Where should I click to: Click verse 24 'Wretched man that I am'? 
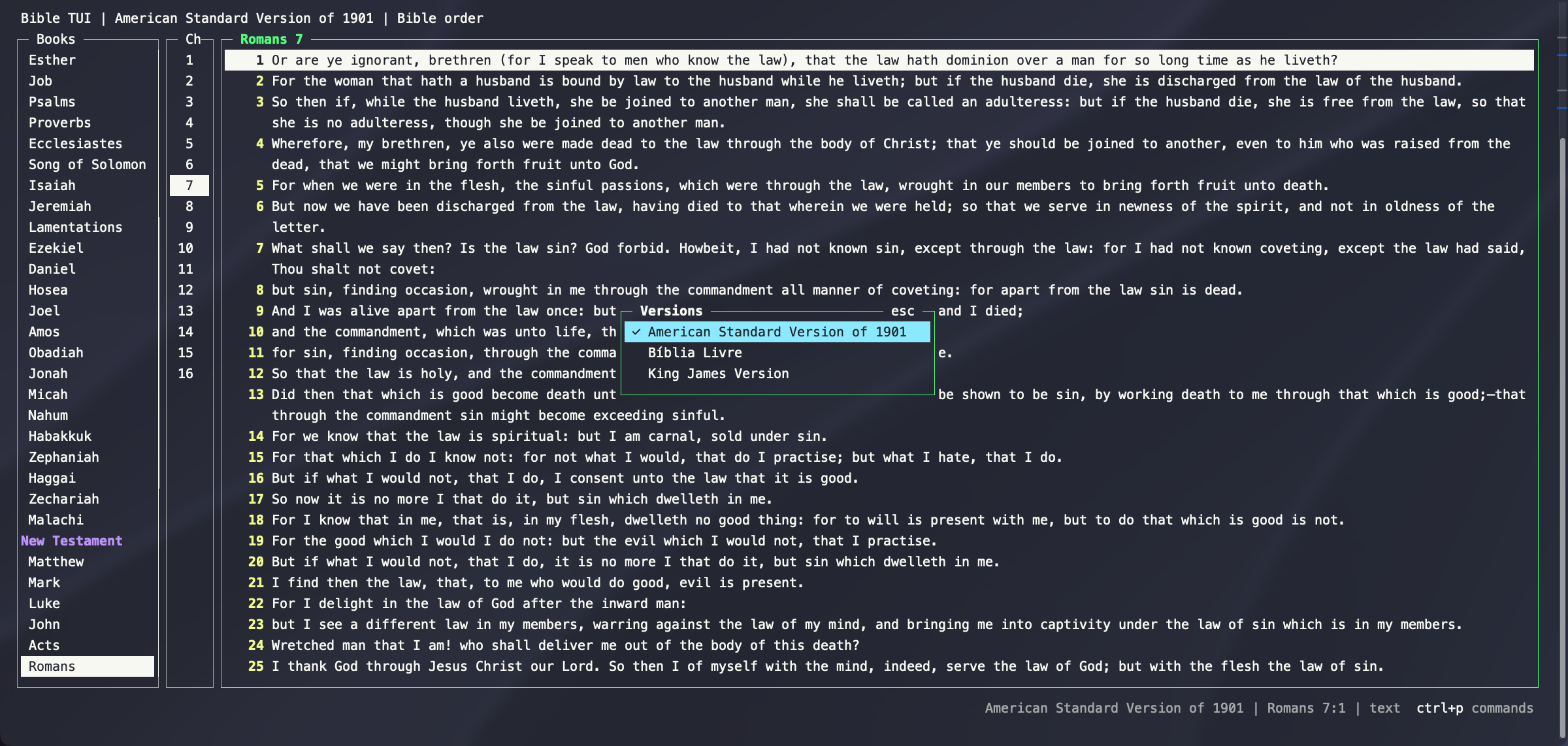pos(879,645)
